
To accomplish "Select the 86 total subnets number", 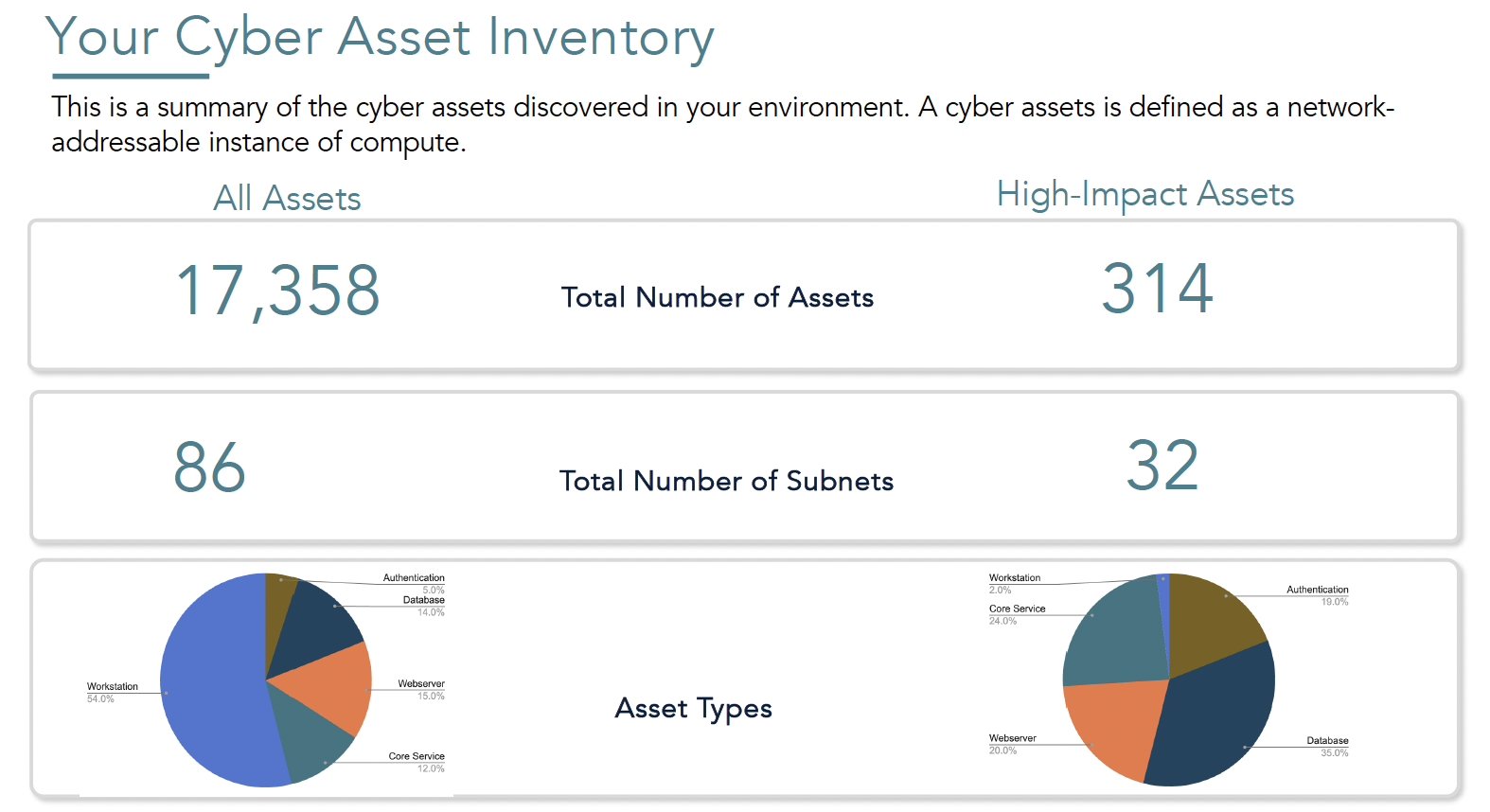I will point(209,468).
